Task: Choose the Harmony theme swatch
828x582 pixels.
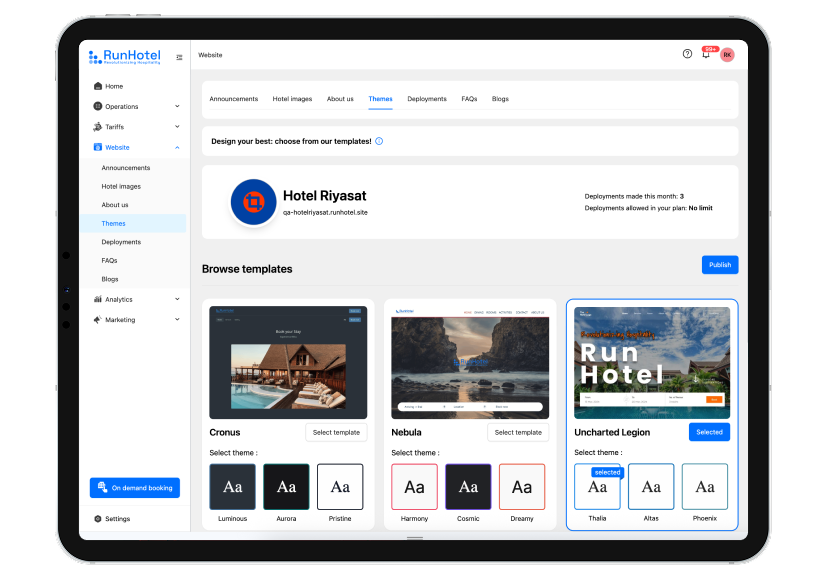Action: (x=415, y=486)
